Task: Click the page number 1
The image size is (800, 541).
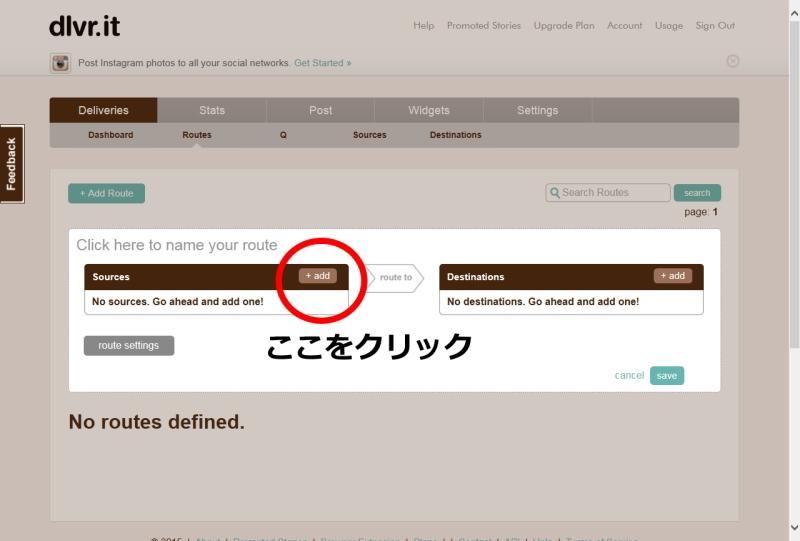Action: point(715,212)
